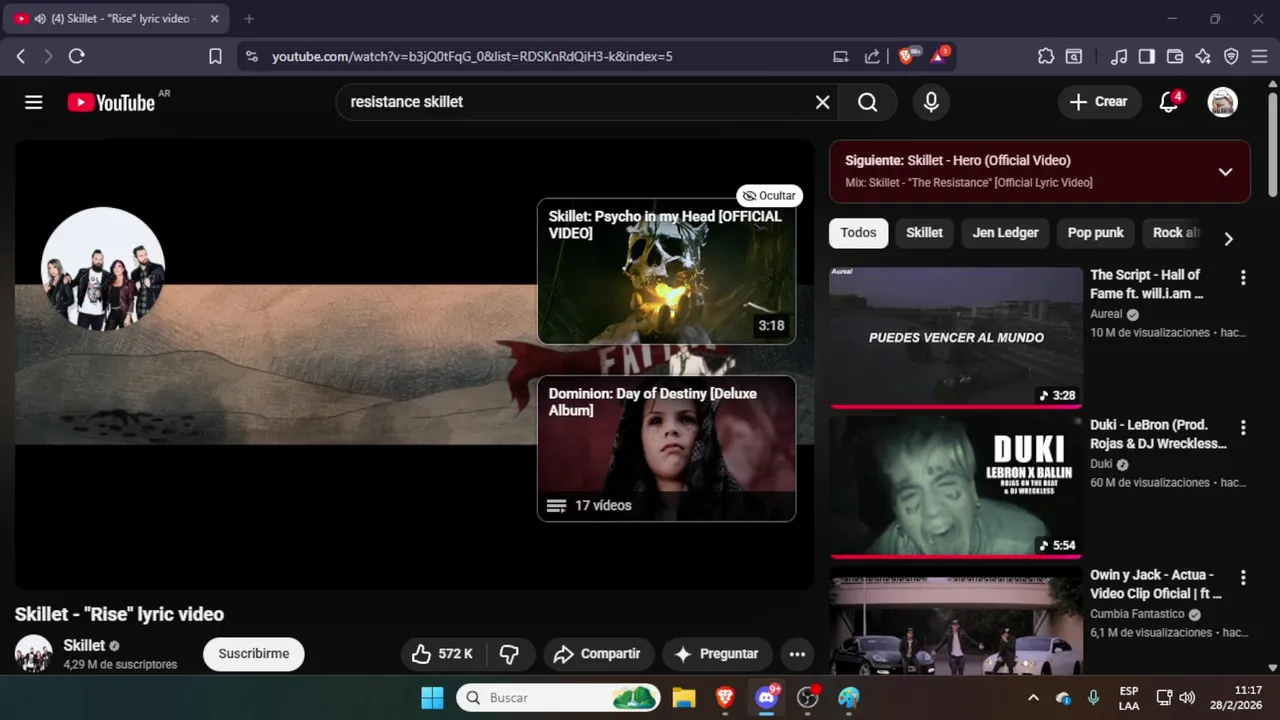Share this page from address bar
1280x720 pixels.
coord(872,57)
